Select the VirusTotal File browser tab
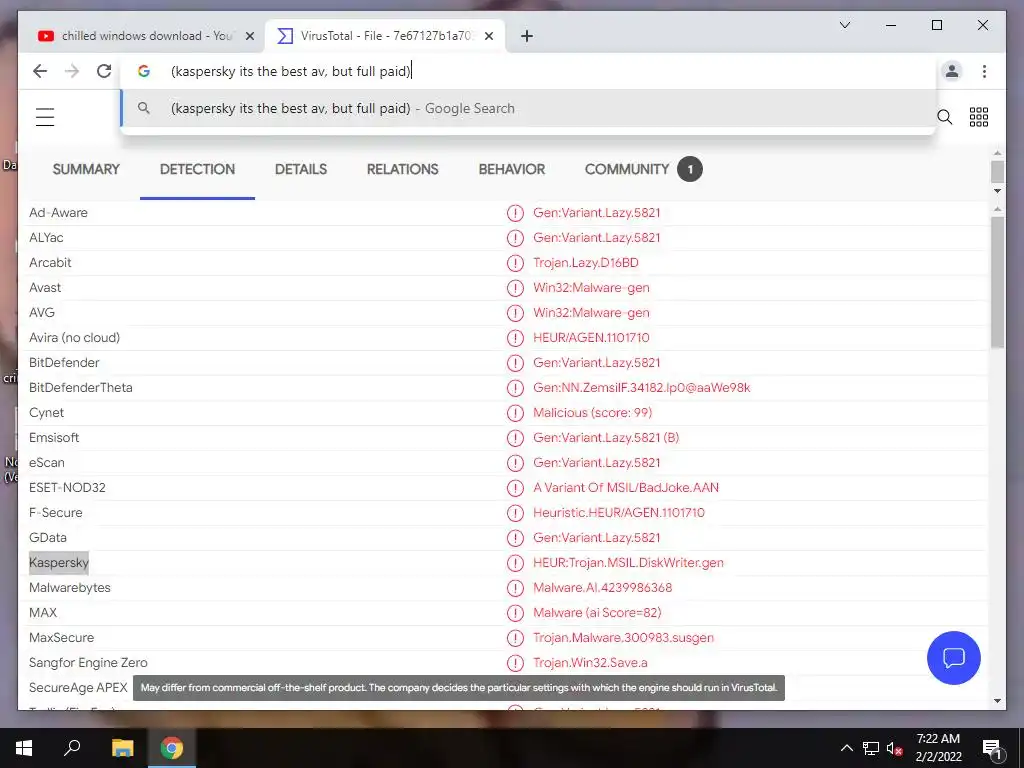This screenshot has width=1024, height=768. (385, 36)
